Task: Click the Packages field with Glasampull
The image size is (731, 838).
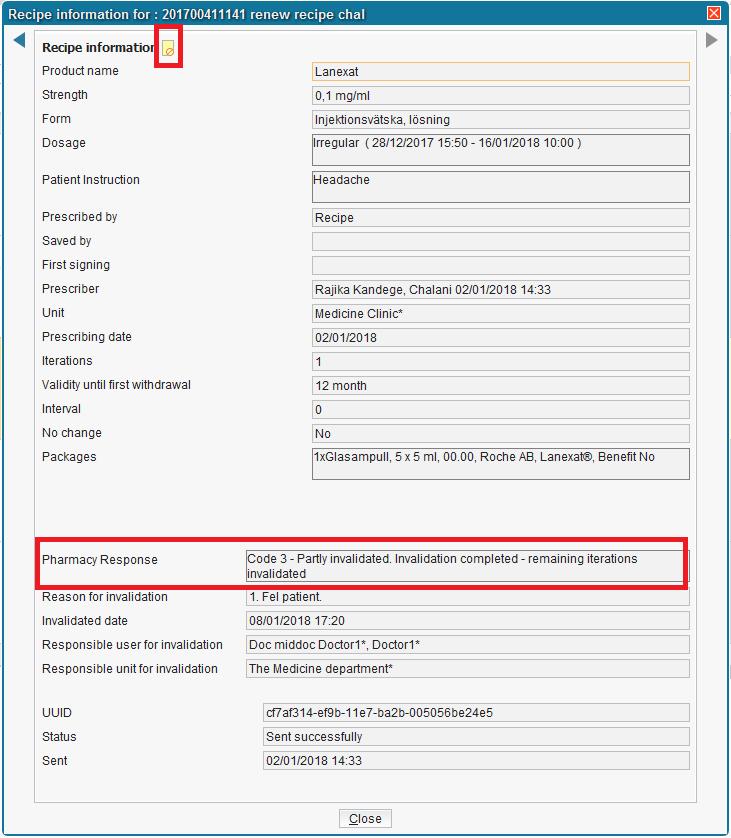Action: tap(501, 464)
